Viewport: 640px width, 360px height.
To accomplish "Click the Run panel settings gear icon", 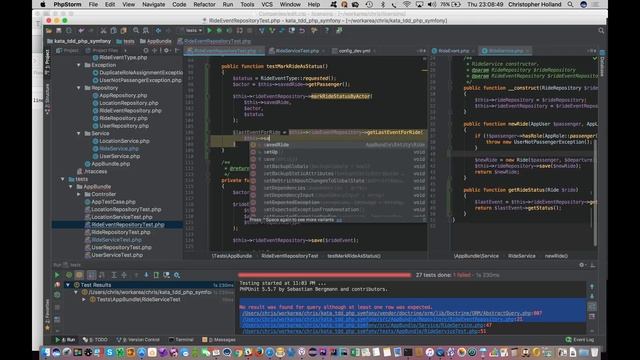I will click(582, 265).
